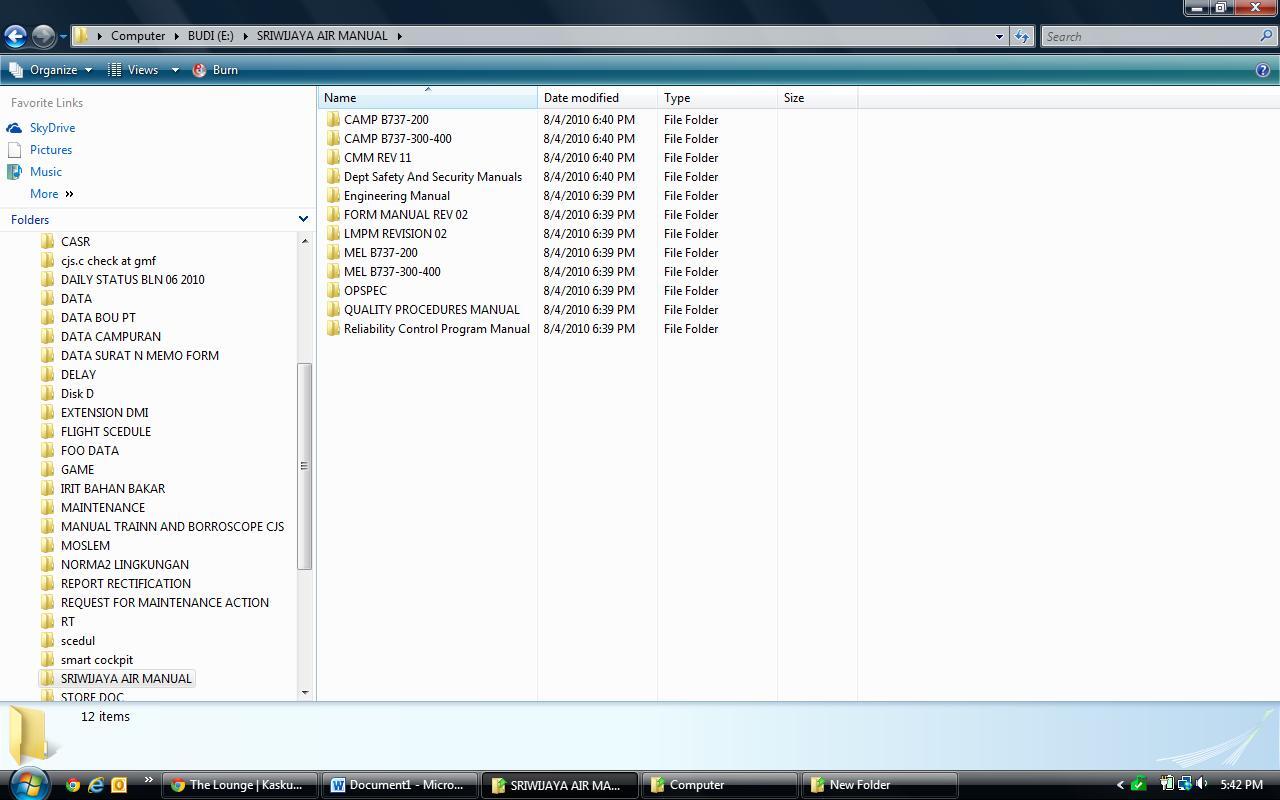Viewport: 1280px width, 800px height.
Task: Select the OPSPEC folder
Action: (x=365, y=291)
